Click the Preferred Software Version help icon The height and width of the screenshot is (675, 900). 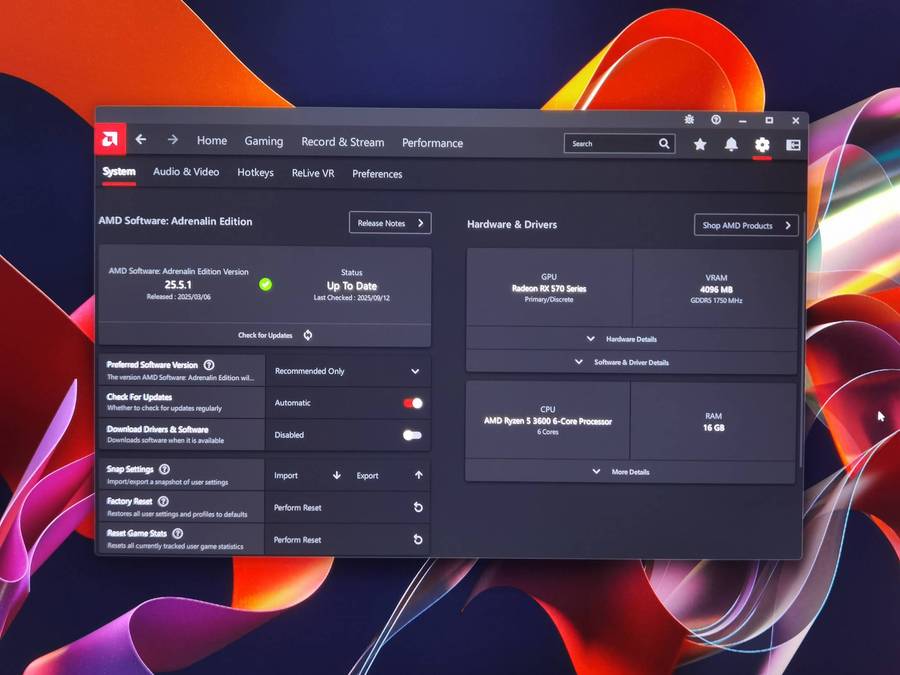click(x=209, y=366)
